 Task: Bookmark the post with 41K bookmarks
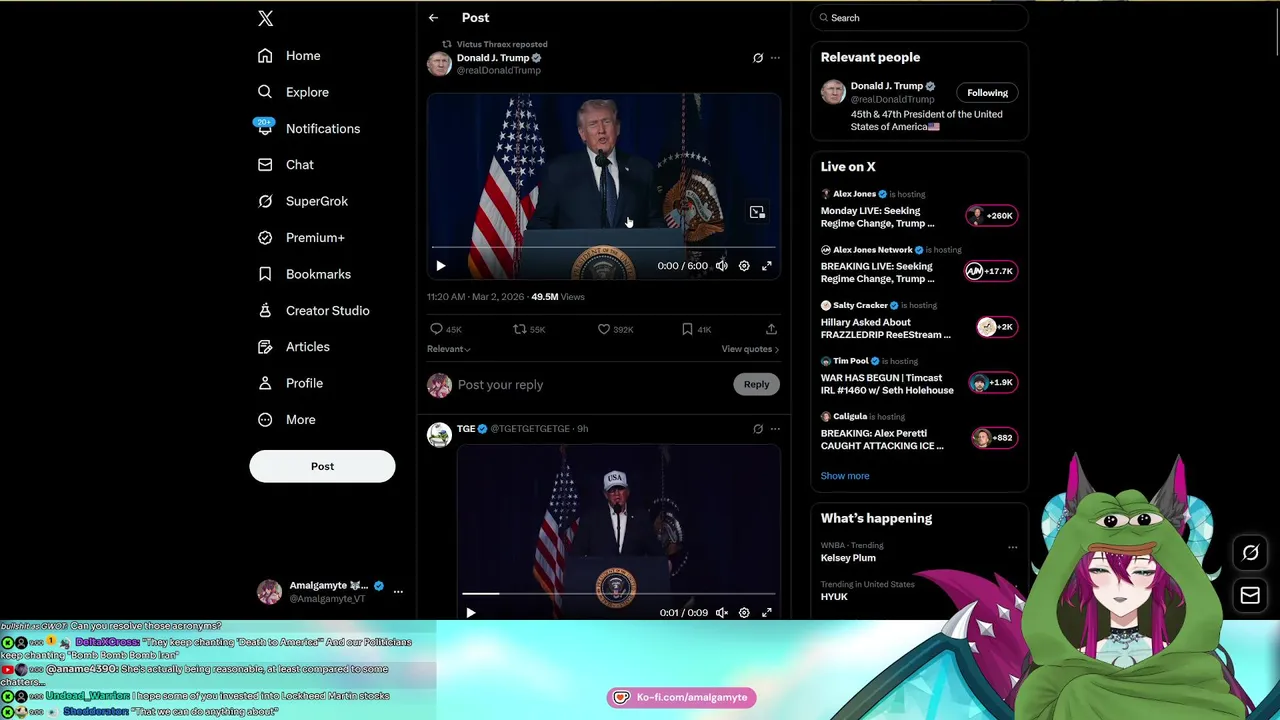pyautogui.click(x=696, y=329)
